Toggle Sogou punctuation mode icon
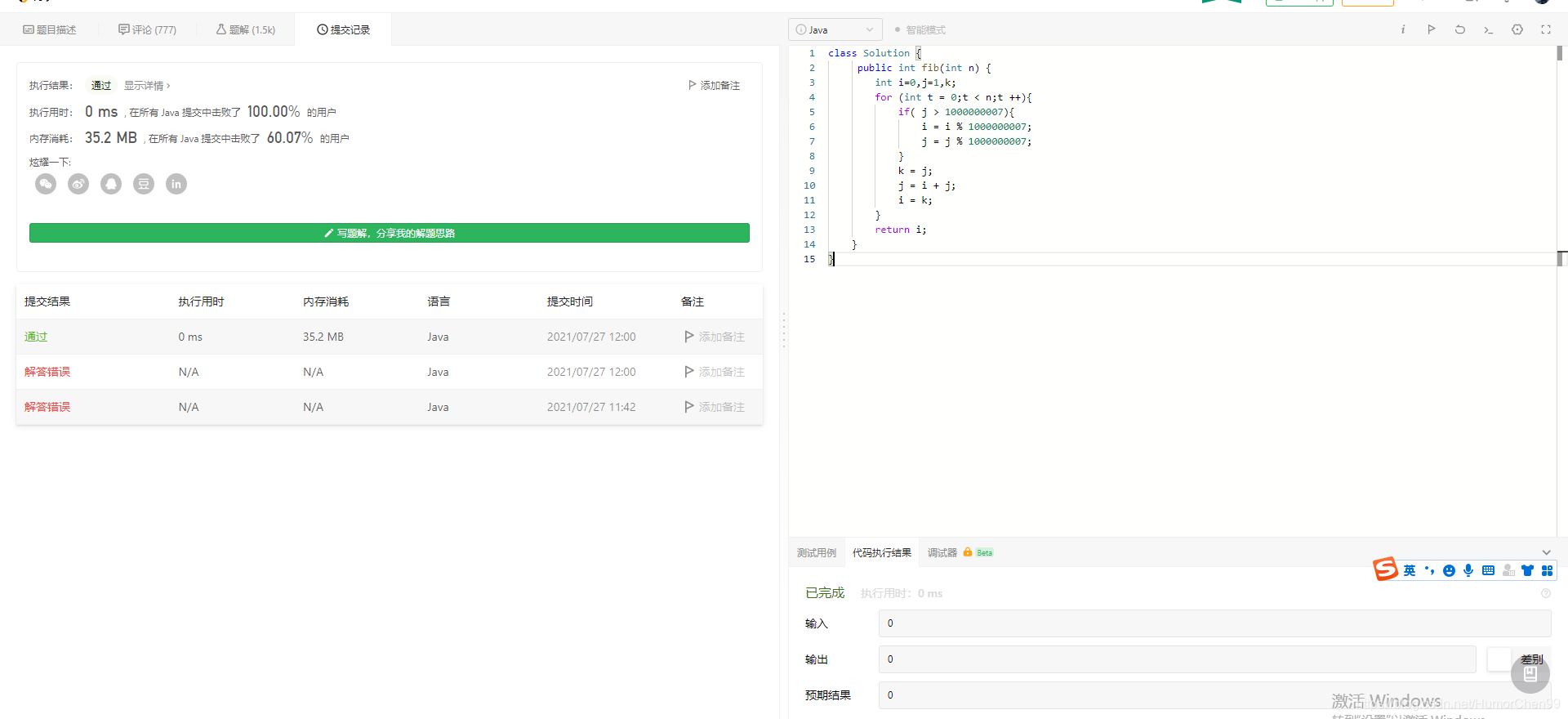This screenshot has height=719, width=1568. [x=1429, y=570]
